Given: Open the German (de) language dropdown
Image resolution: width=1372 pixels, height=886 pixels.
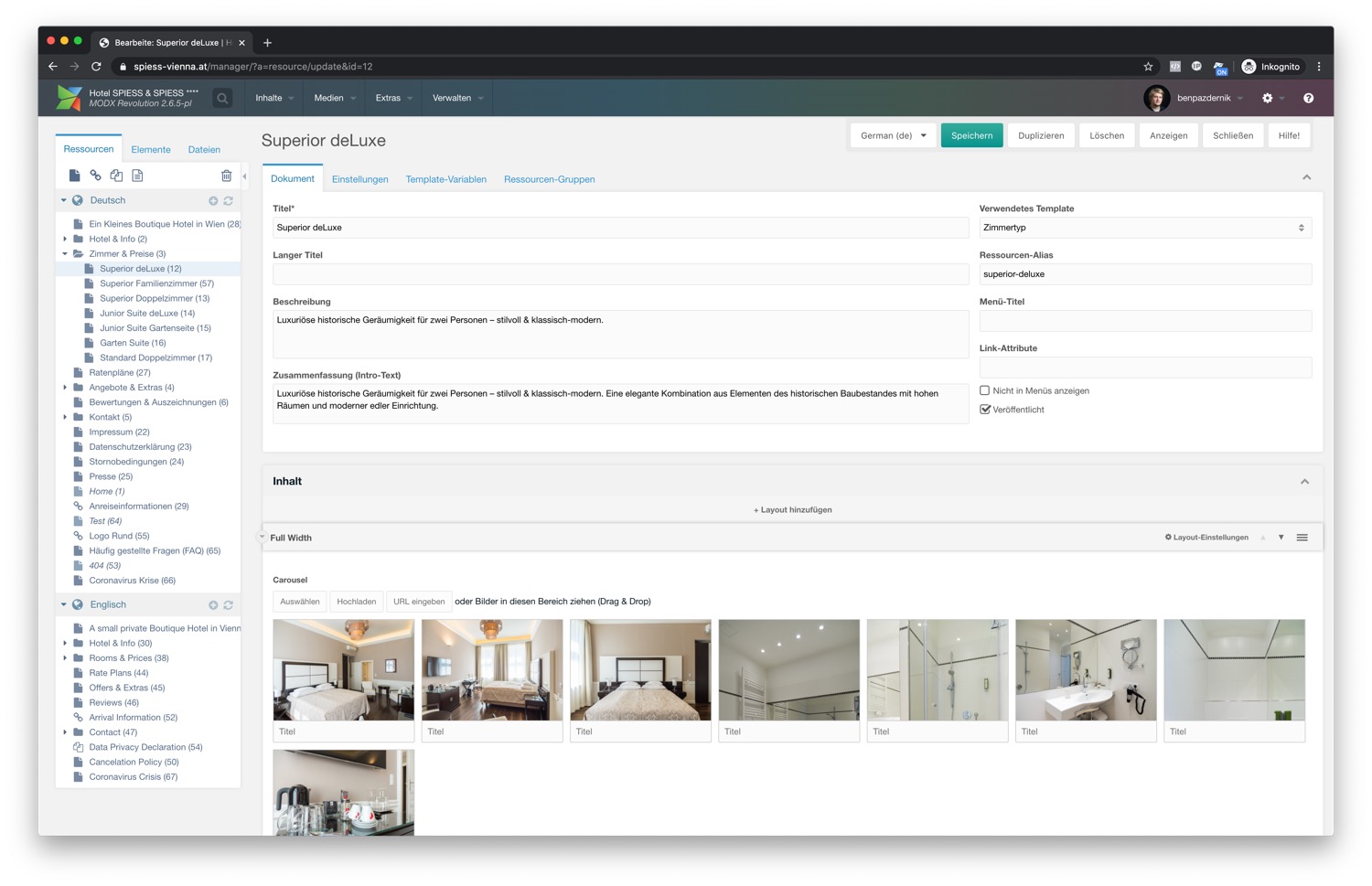Looking at the screenshot, I should click(x=894, y=135).
